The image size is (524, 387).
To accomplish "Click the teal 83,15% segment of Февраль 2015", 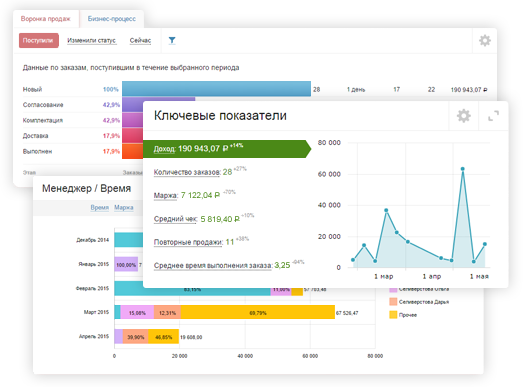I will tap(192, 289).
